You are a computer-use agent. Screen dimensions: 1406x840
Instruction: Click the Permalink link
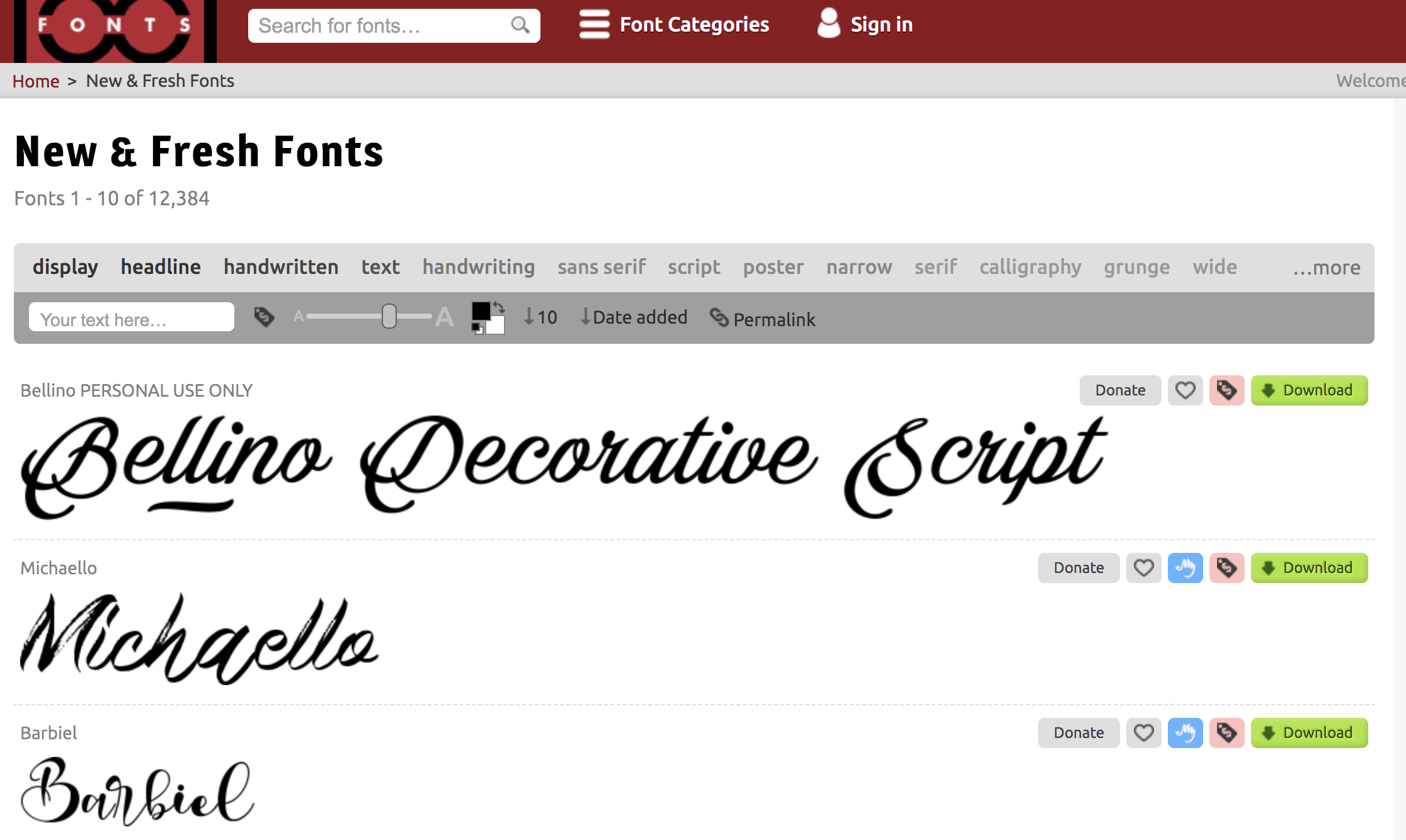point(763,319)
